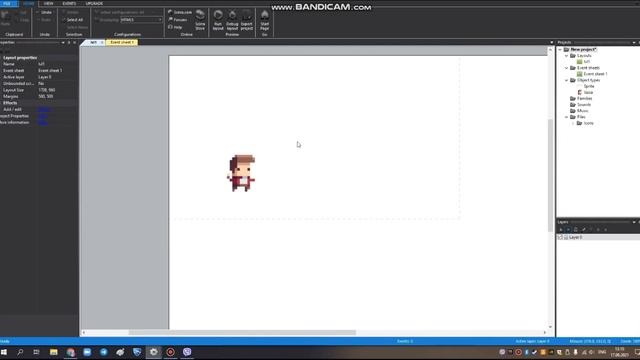Click the Run layout button
The image size is (640, 360).
click(218, 20)
